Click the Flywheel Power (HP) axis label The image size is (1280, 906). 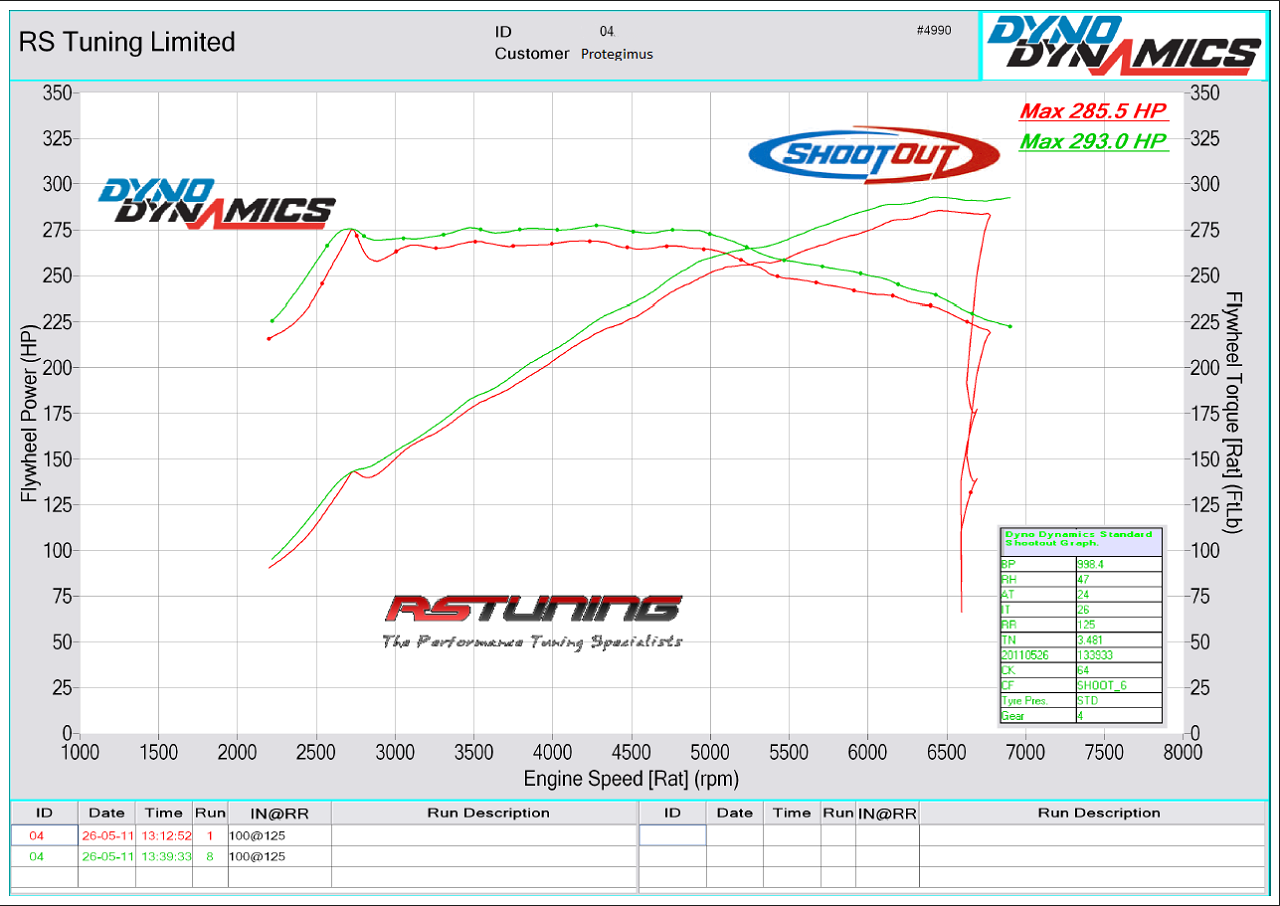(x=28, y=413)
